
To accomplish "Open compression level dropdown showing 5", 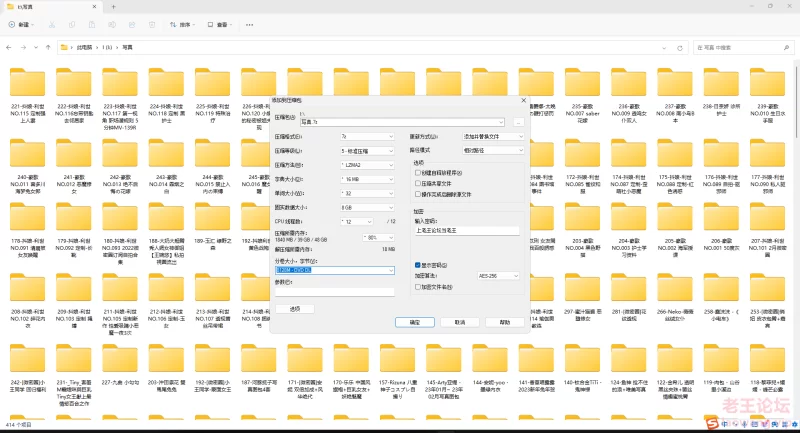I will click(367, 151).
